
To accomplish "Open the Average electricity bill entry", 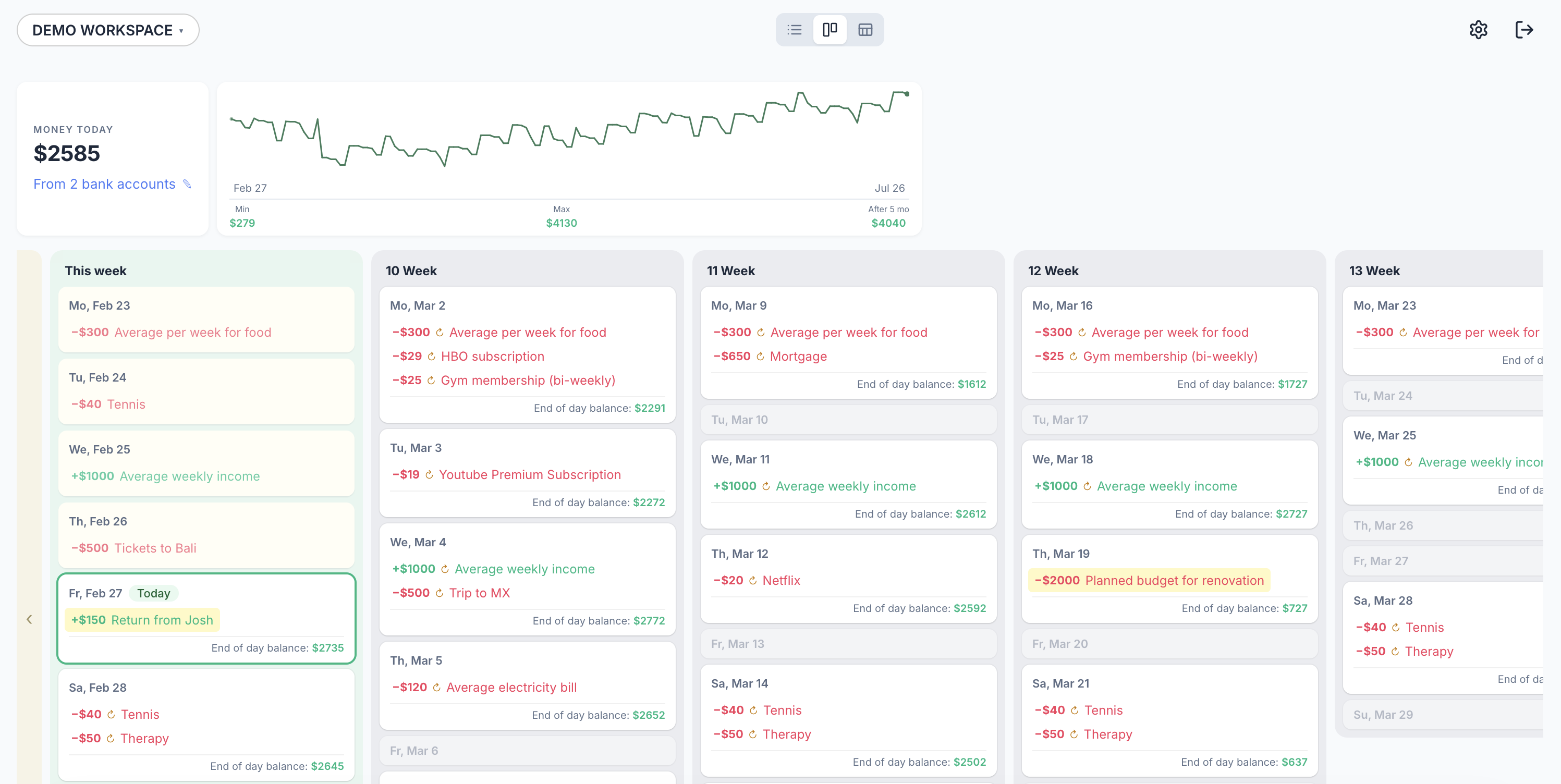I will point(485,688).
